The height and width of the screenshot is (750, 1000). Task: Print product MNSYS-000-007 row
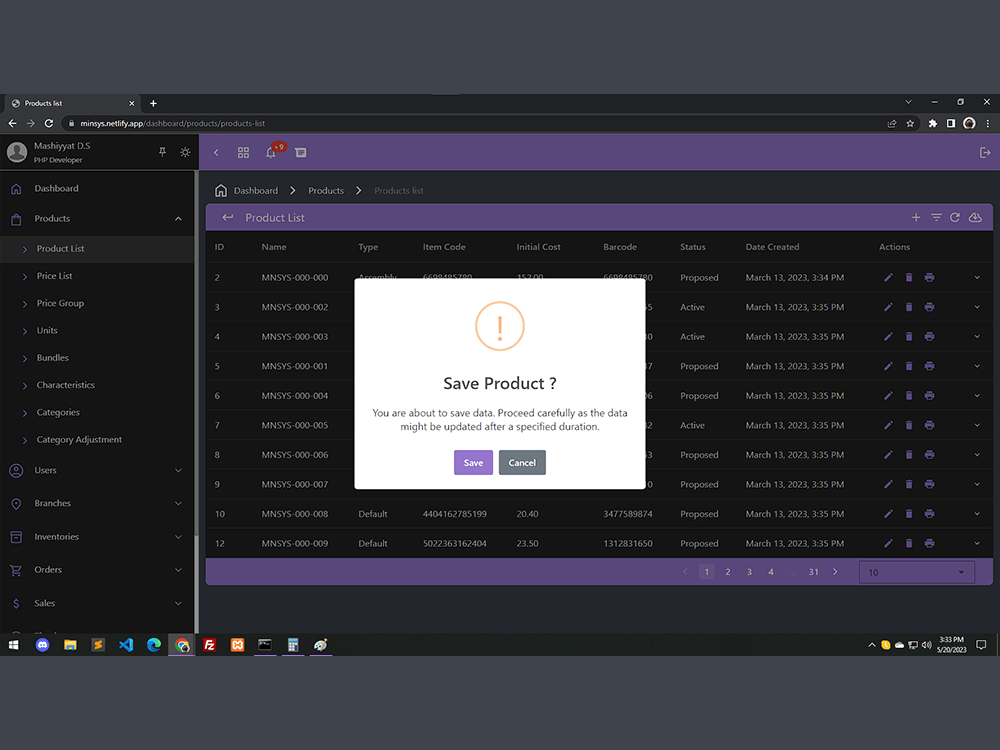[x=929, y=484]
